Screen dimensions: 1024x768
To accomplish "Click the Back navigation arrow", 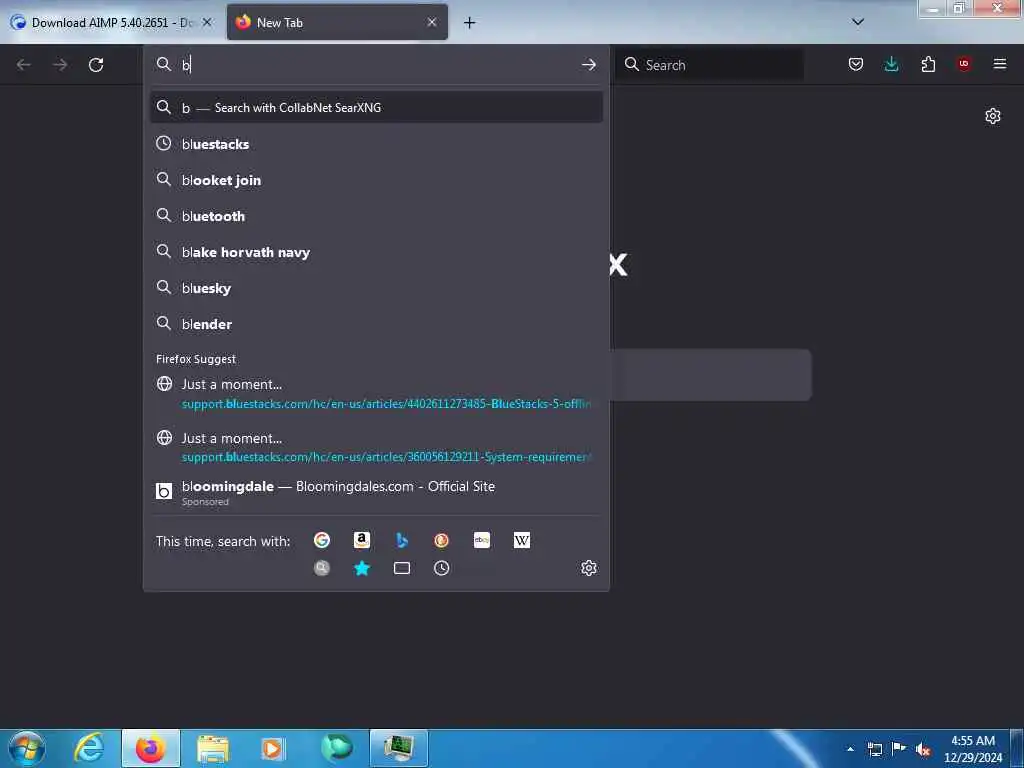I will tap(24, 65).
